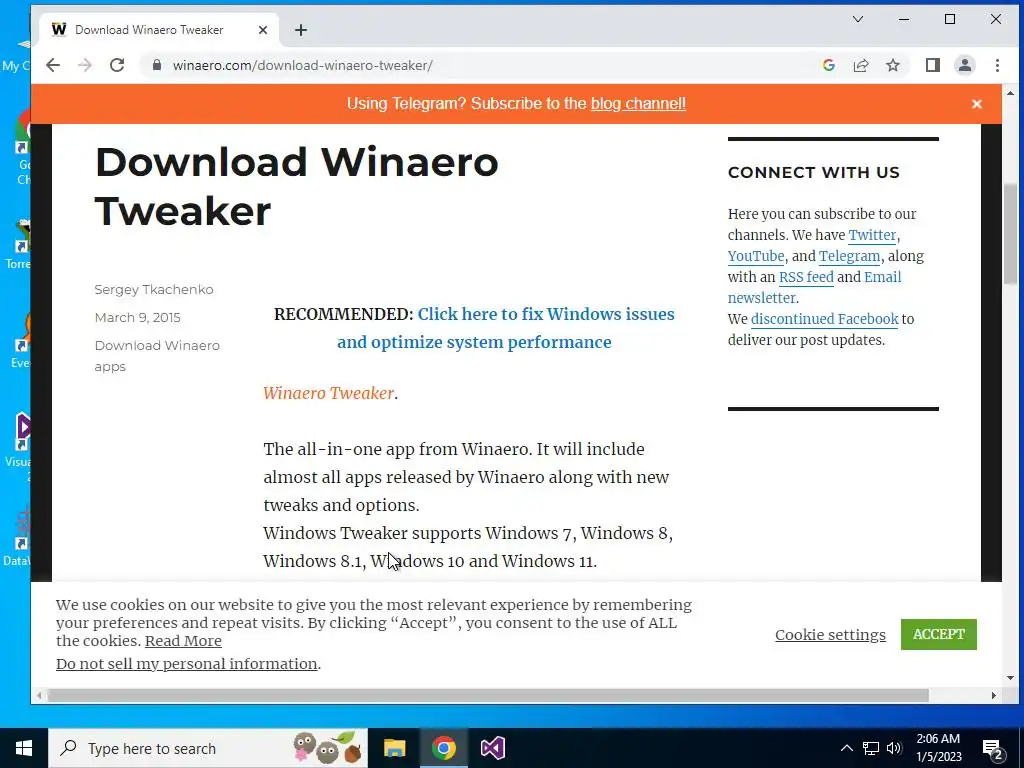Open the Windows Start menu

pyautogui.click(x=24, y=748)
